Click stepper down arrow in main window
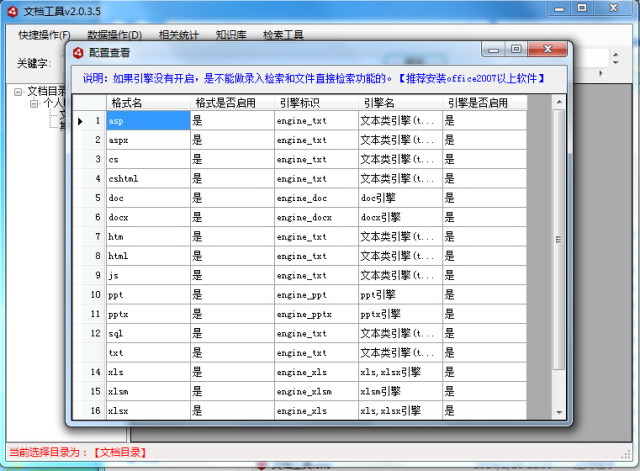The image size is (640, 471). 616,62
